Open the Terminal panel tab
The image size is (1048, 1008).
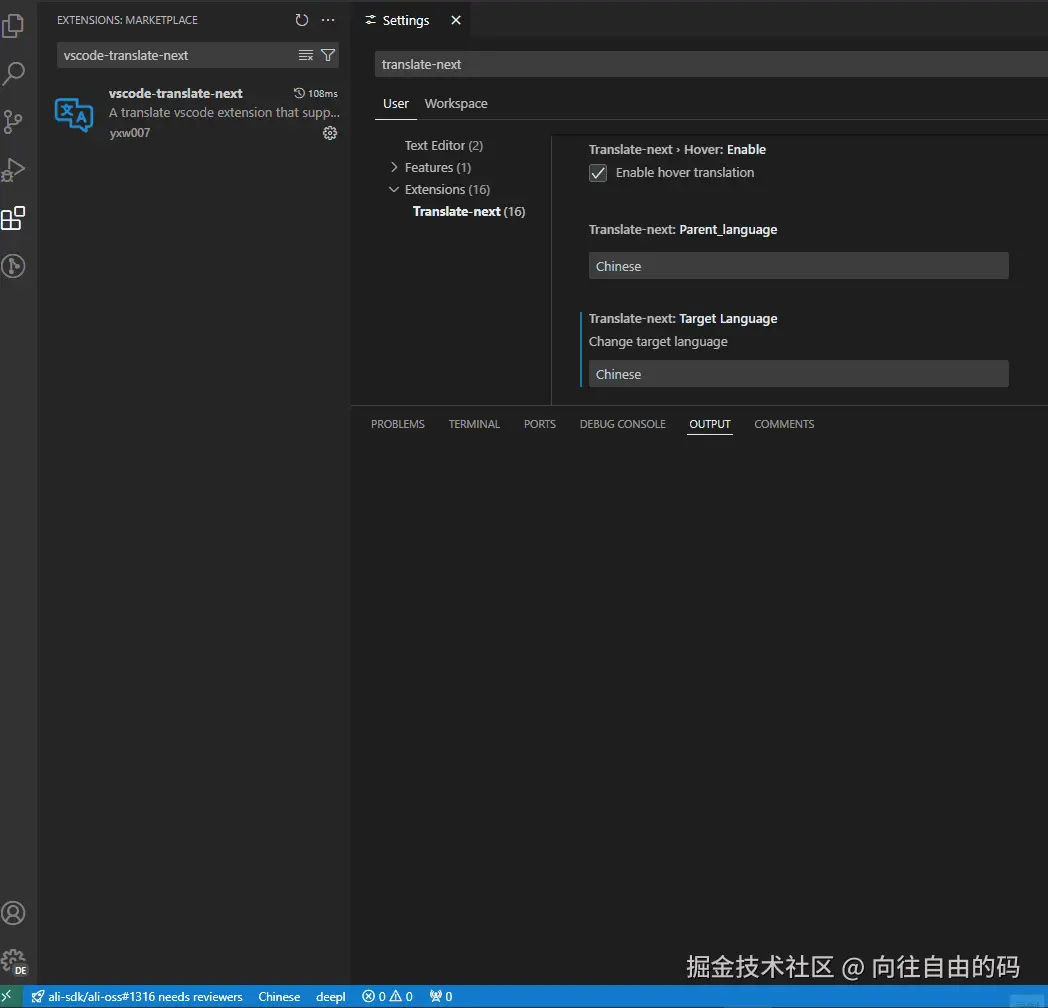(474, 424)
